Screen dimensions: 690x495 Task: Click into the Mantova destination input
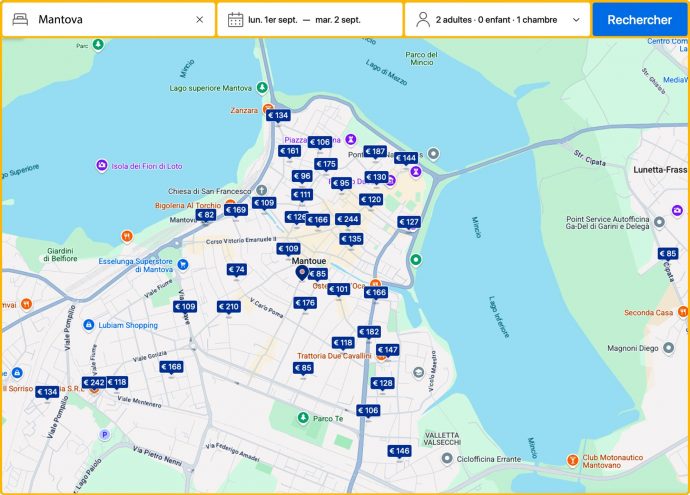pyautogui.click(x=110, y=19)
